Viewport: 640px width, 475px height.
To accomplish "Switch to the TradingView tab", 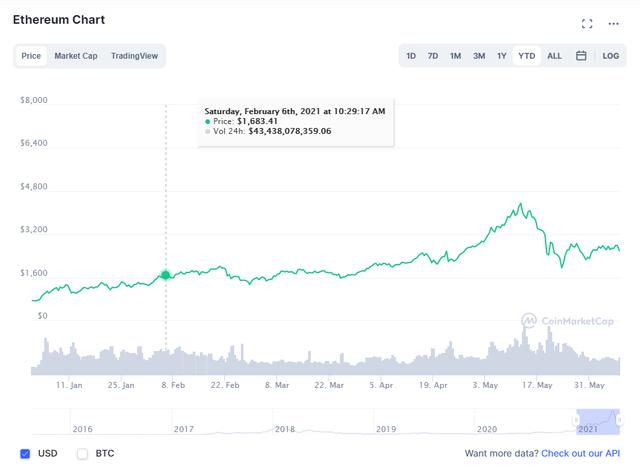I will (134, 56).
